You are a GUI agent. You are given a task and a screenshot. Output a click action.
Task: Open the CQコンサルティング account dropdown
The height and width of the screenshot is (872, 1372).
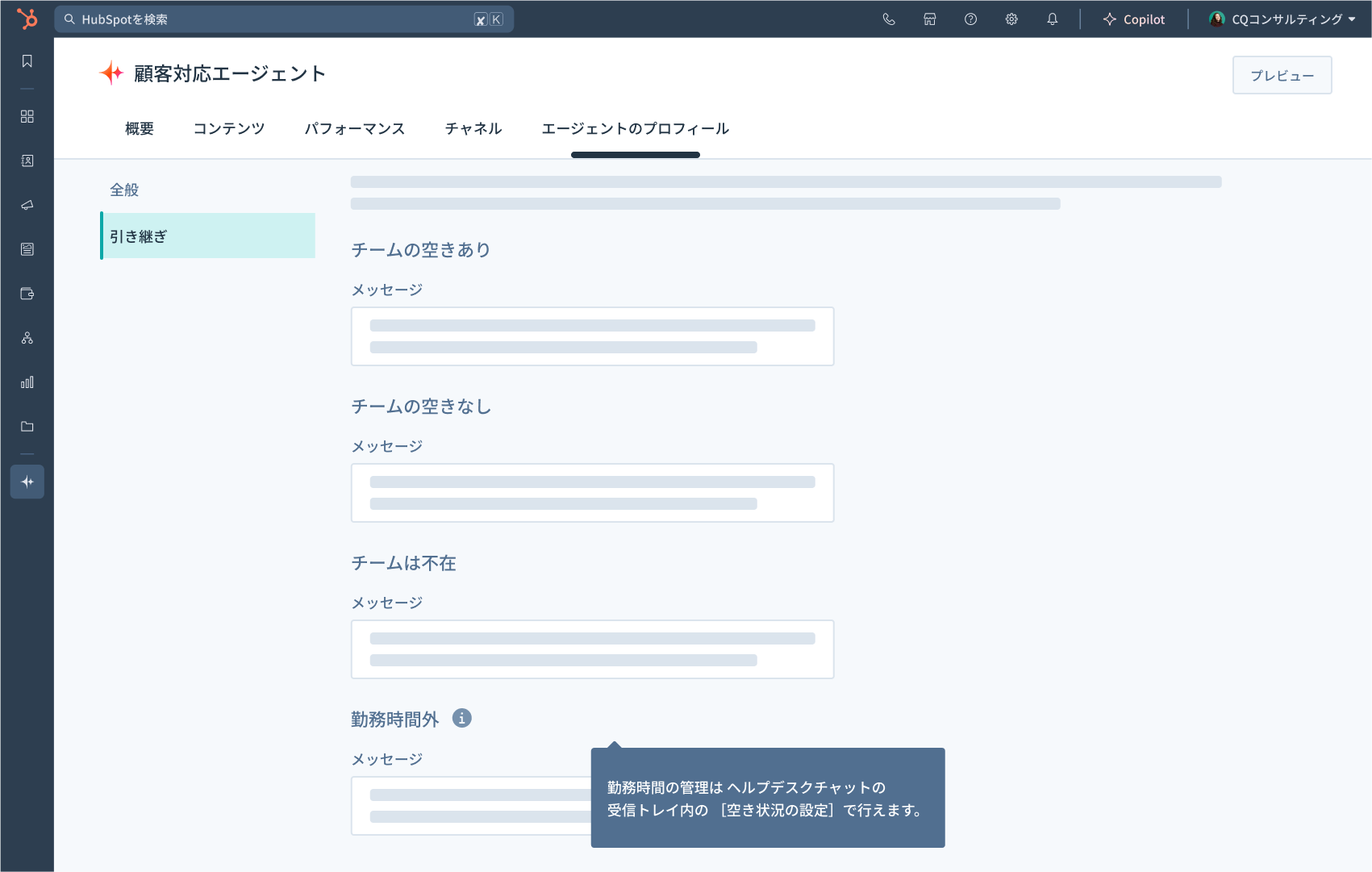point(1282,19)
